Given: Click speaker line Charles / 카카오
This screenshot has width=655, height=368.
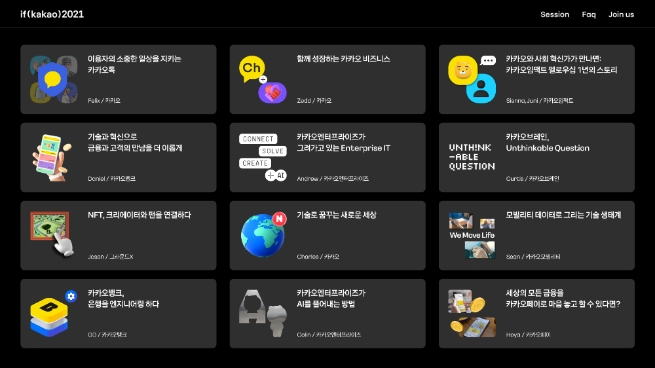Looking at the screenshot, I should [x=318, y=257].
